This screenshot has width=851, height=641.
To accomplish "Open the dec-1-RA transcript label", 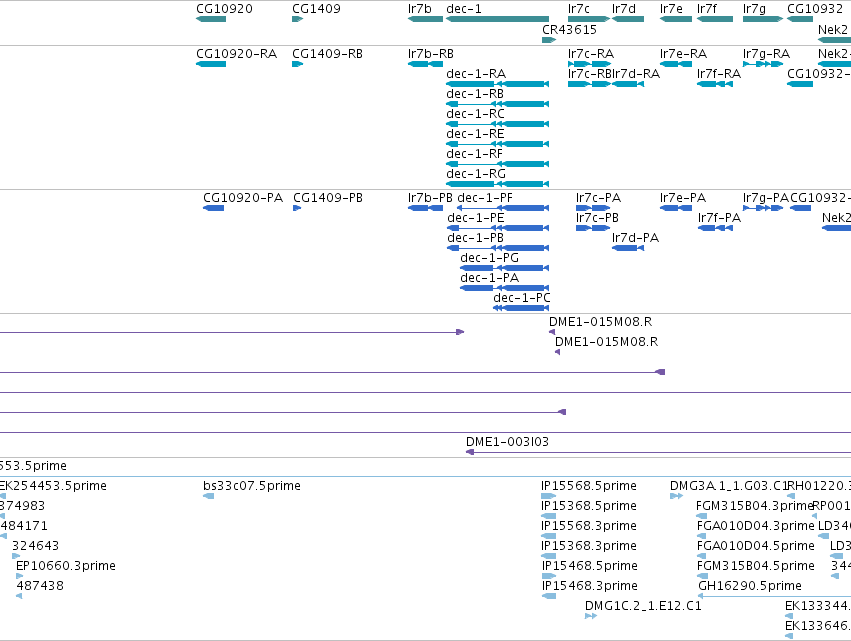I will pos(476,74).
